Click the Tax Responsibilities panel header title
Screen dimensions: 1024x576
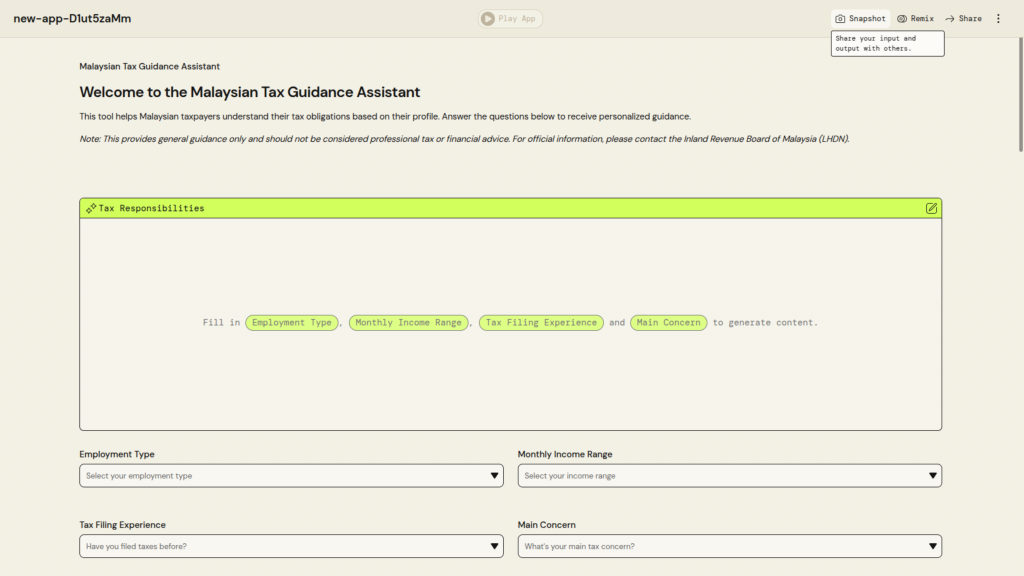(151, 208)
